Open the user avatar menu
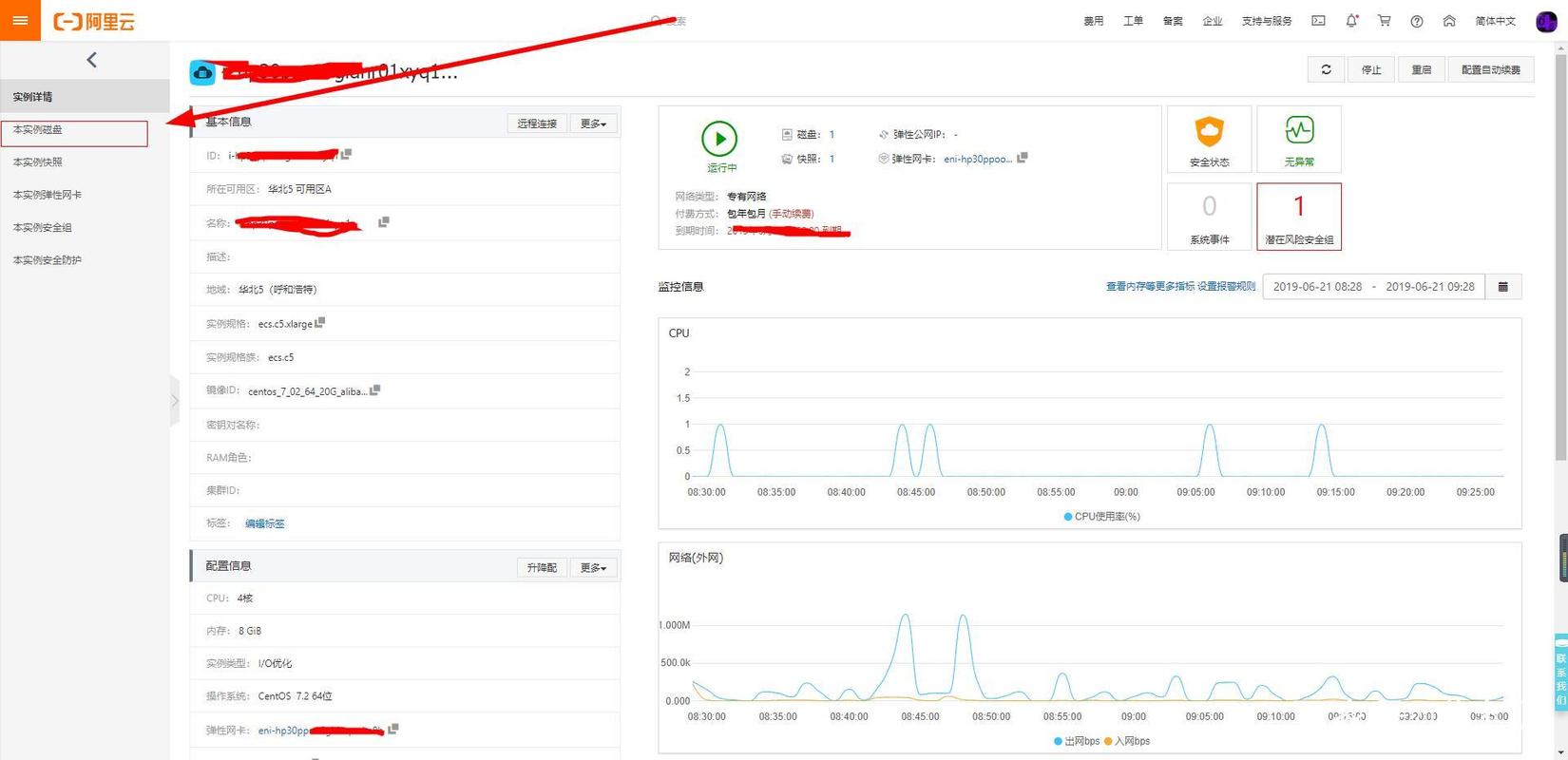The height and width of the screenshot is (760, 1568). click(1546, 21)
